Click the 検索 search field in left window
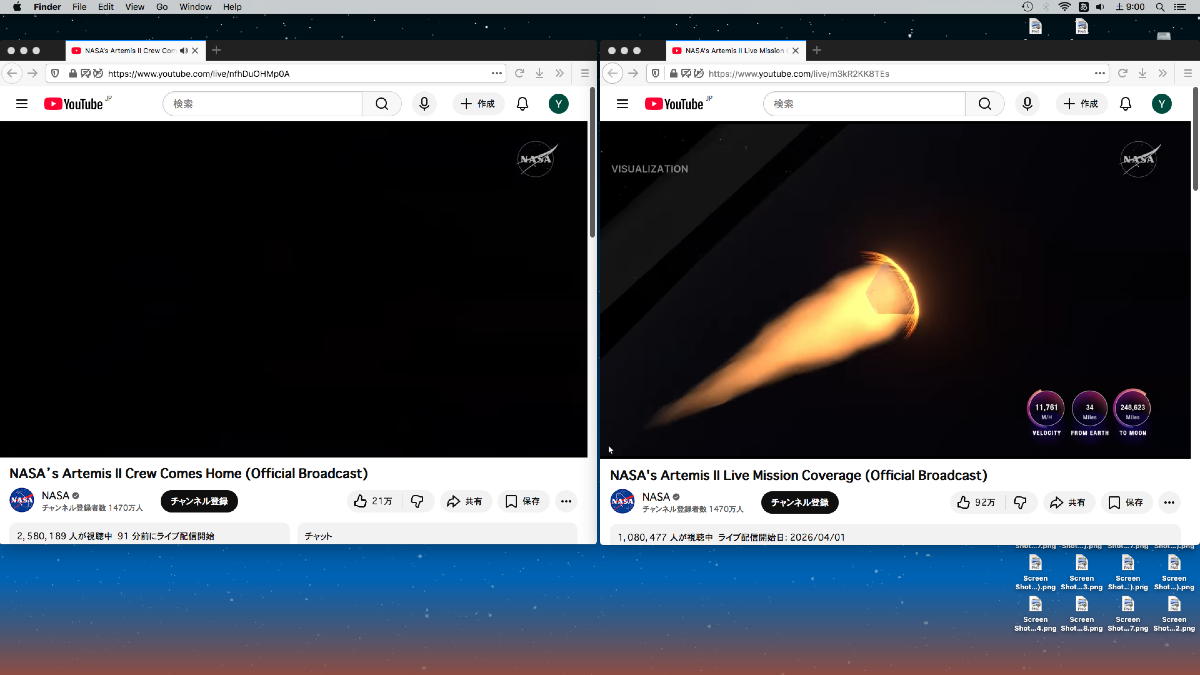 click(263, 104)
